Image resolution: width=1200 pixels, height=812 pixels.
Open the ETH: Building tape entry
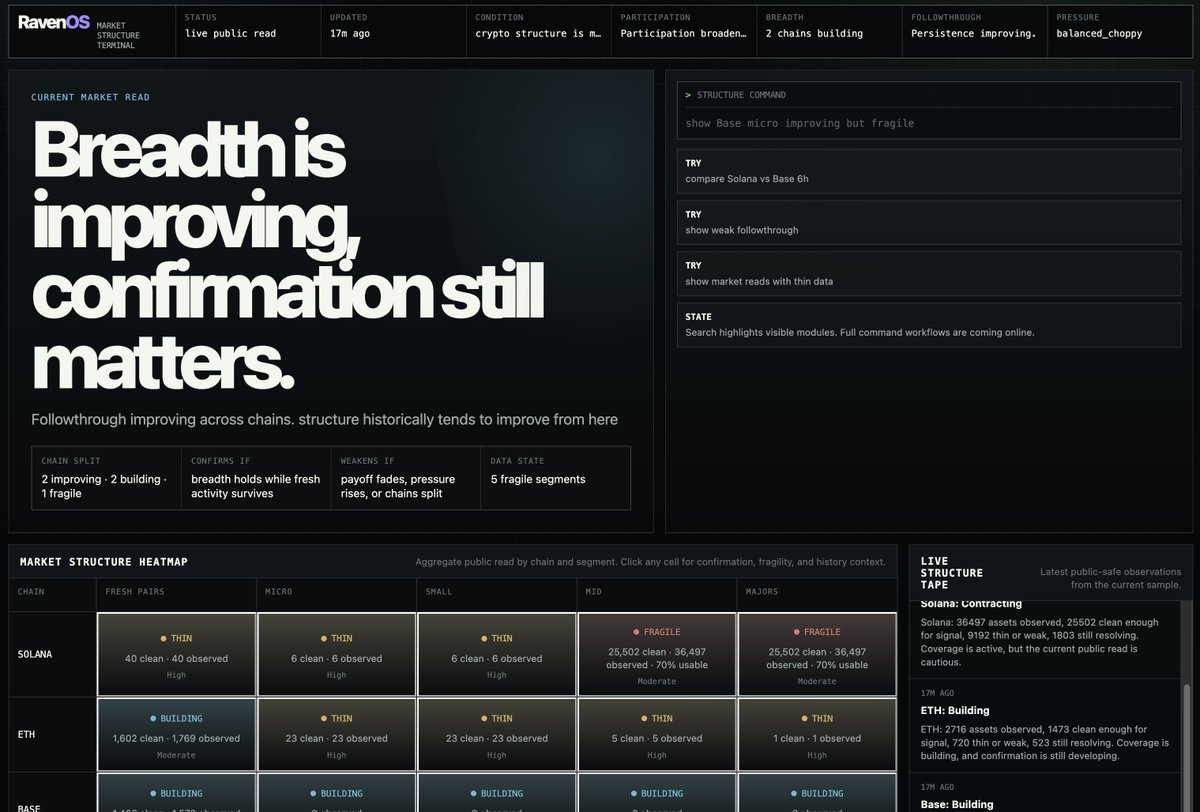tap(1045, 725)
